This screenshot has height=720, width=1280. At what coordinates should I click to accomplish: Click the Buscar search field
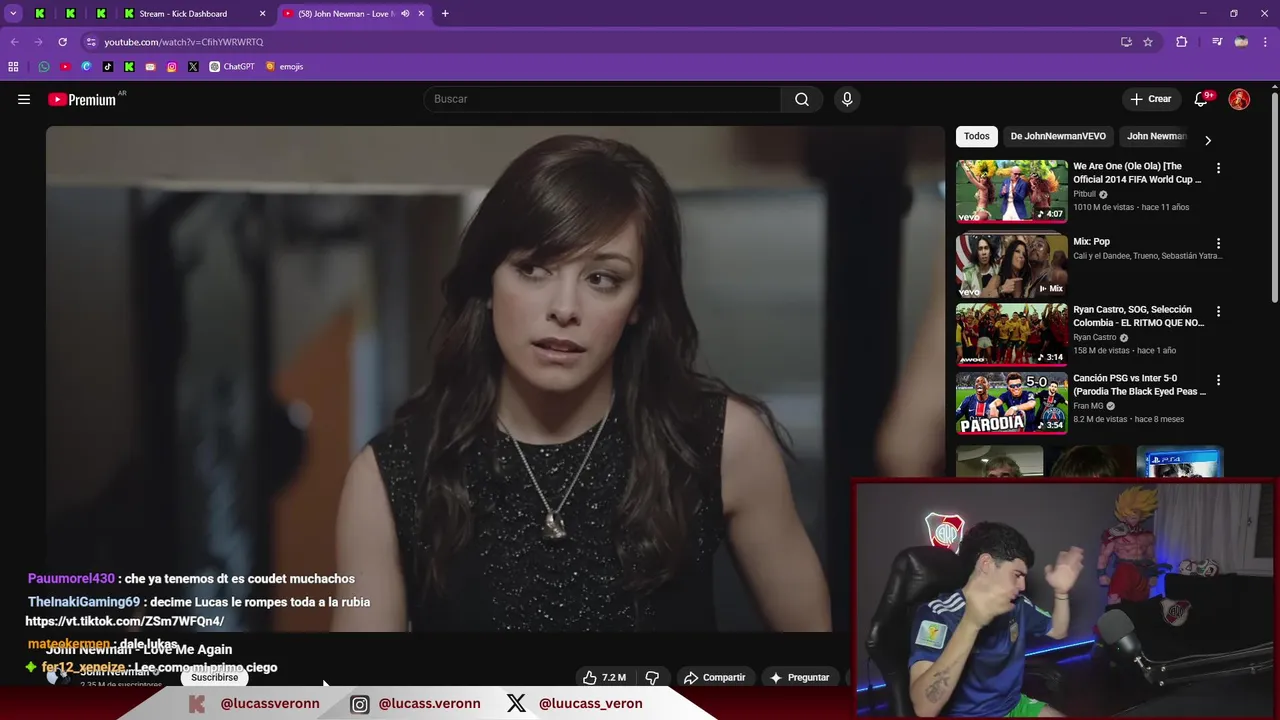click(603, 99)
